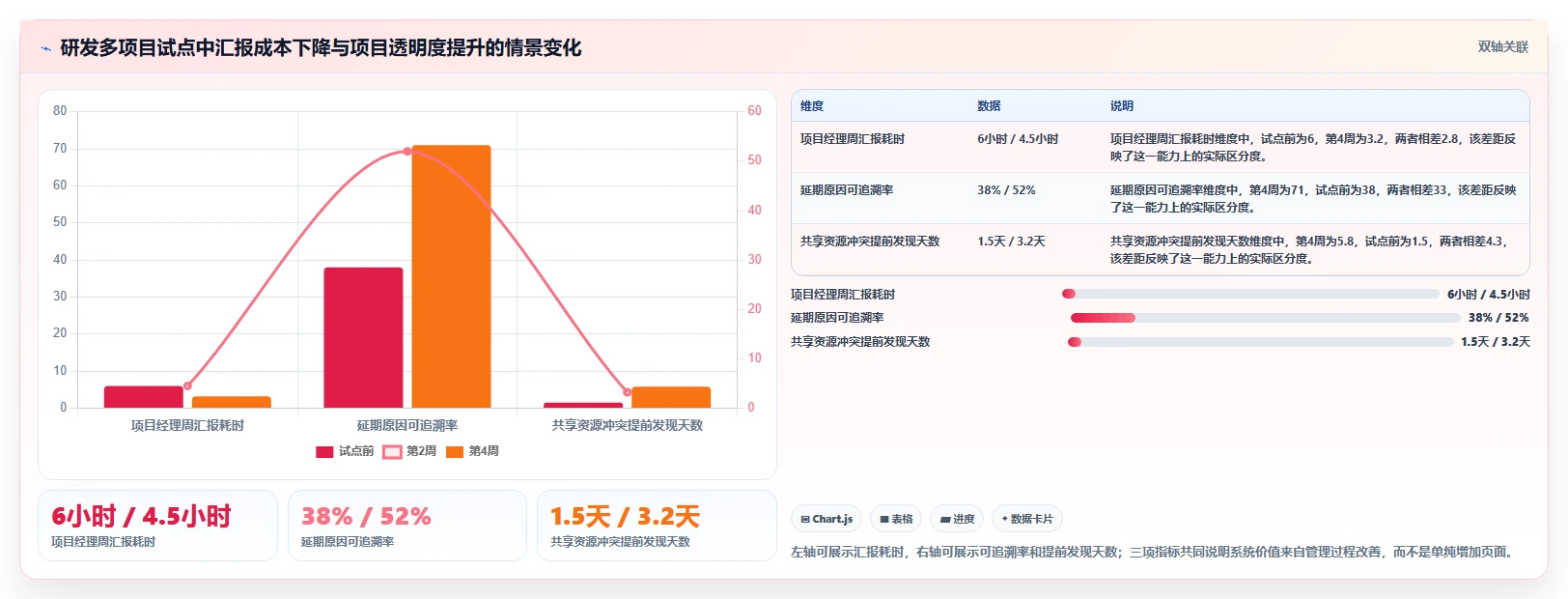Click the 38% / 52% label beside progress bar

[x=1498, y=318]
